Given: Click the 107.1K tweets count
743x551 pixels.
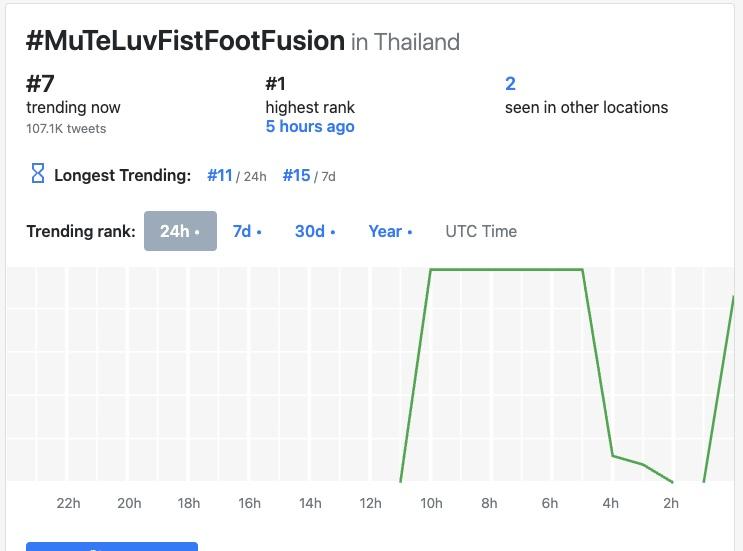Looking at the screenshot, I should click(66, 128).
